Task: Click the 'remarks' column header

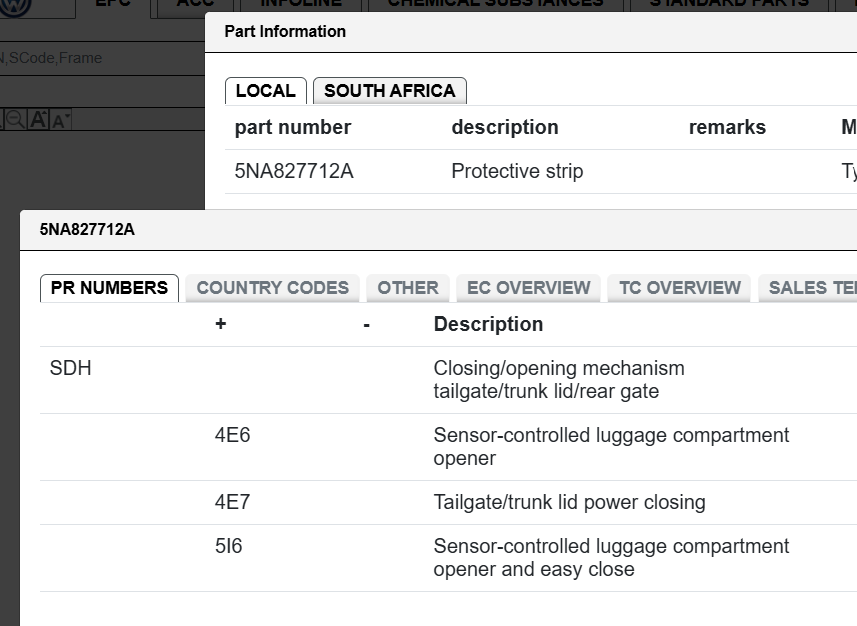Action: pyautogui.click(x=727, y=127)
